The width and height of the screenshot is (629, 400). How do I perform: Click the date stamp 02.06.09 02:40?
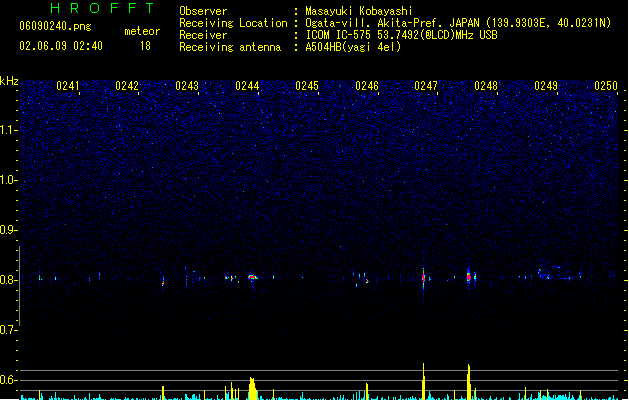point(61,46)
